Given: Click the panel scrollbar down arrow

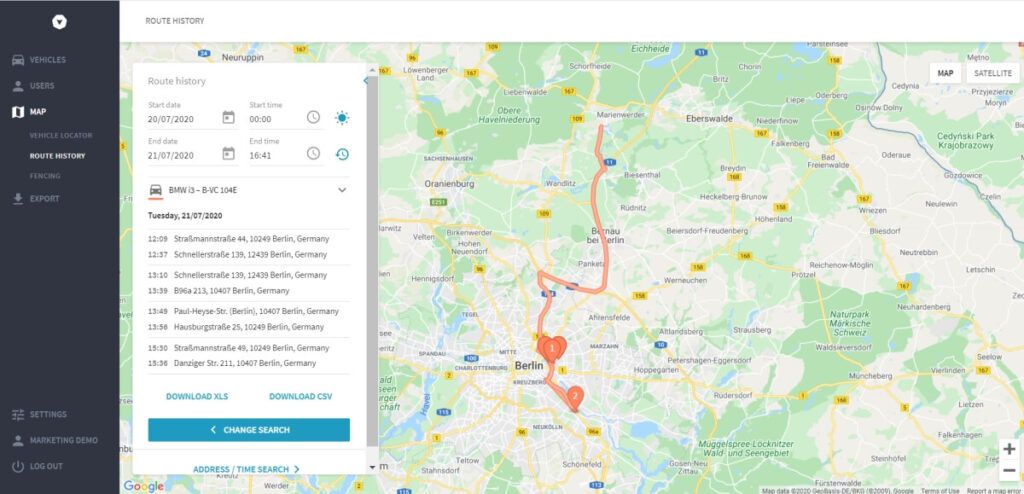Looking at the screenshot, I should coord(372,467).
